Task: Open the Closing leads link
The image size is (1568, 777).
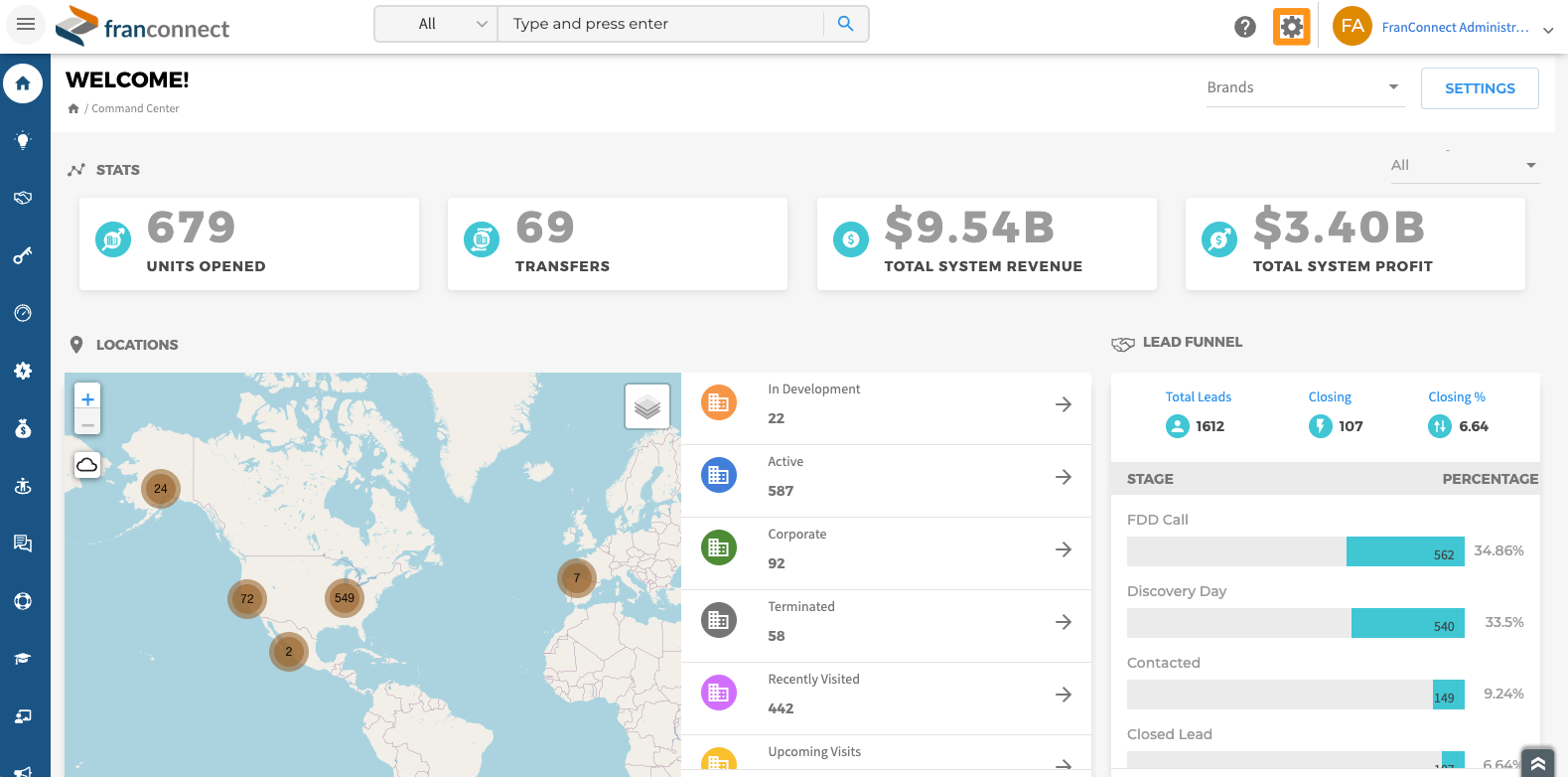Action: (1330, 396)
